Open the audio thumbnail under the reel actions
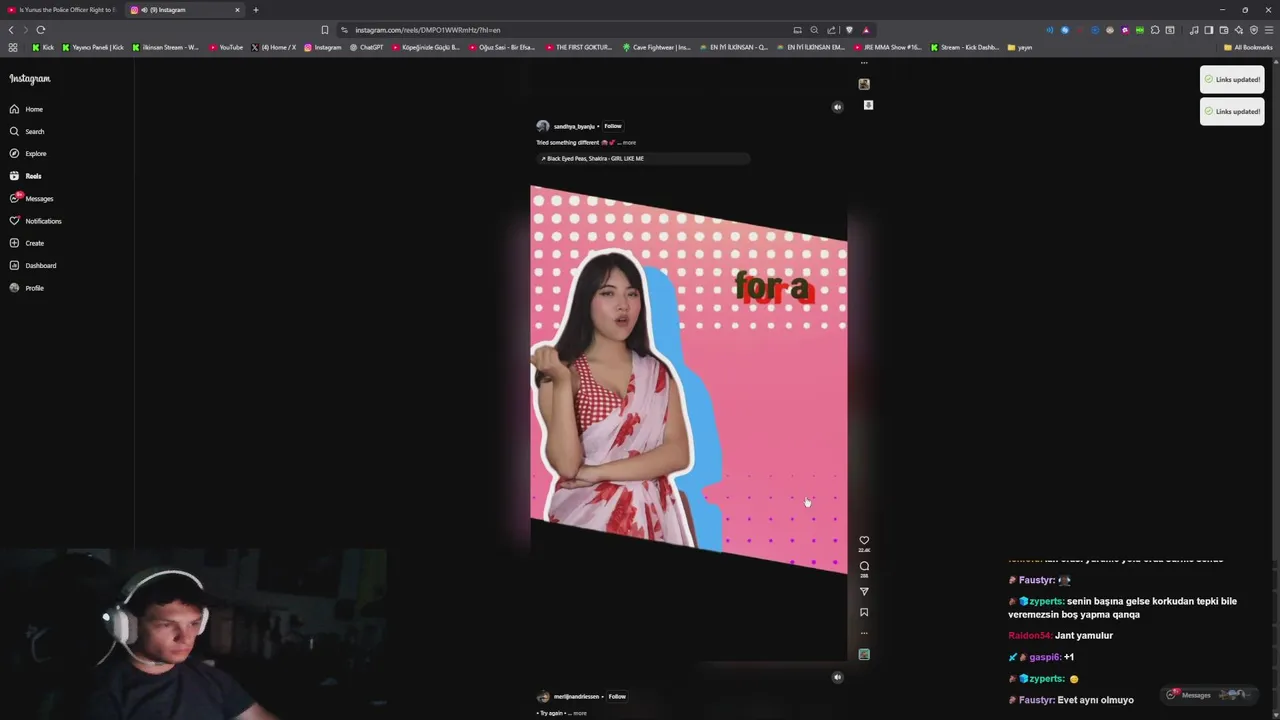Viewport: 1280px width, 720px height. coord(864,654)
